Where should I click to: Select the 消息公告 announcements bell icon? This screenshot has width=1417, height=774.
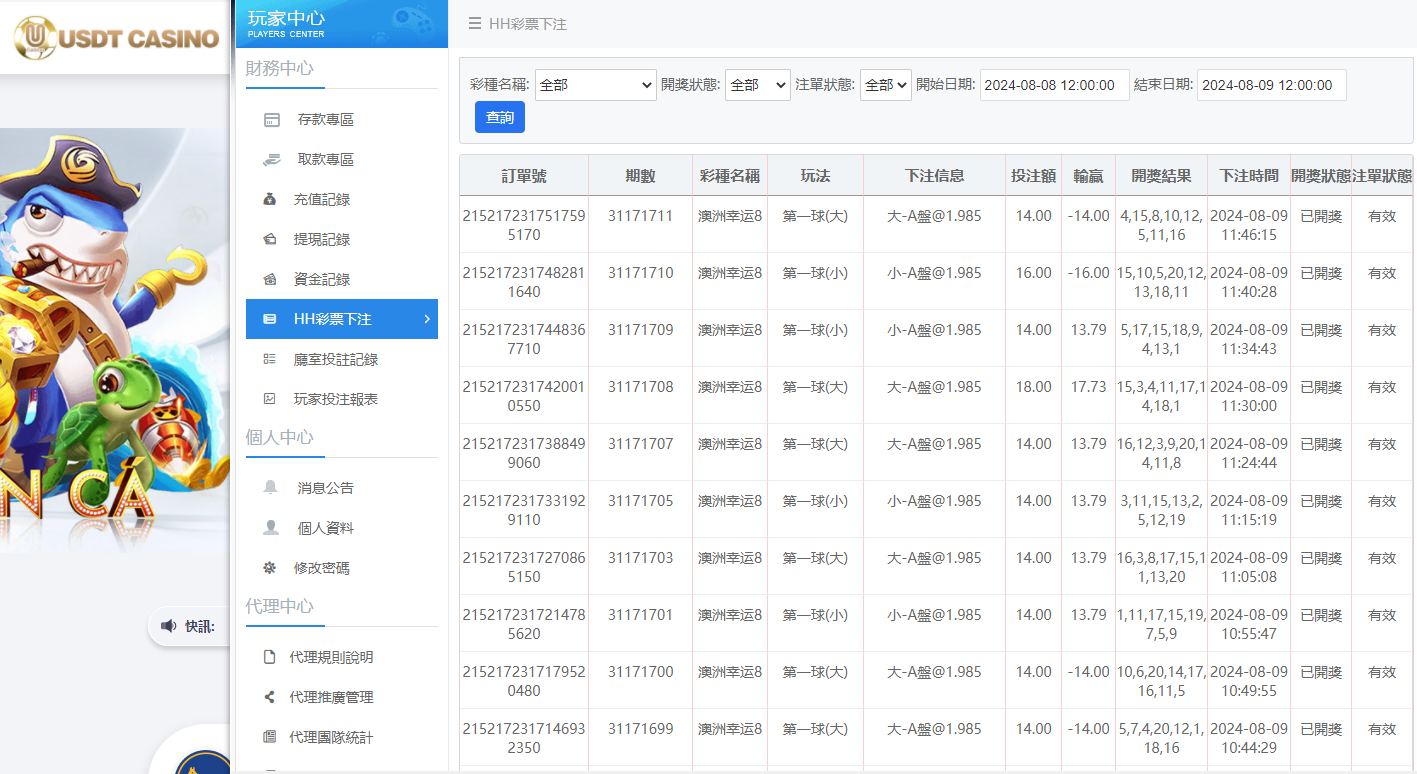272,487
